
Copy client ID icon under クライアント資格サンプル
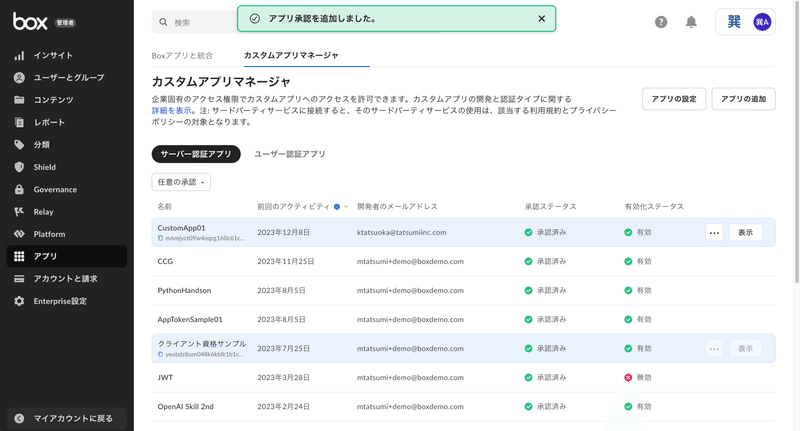[x=160, y=354]
